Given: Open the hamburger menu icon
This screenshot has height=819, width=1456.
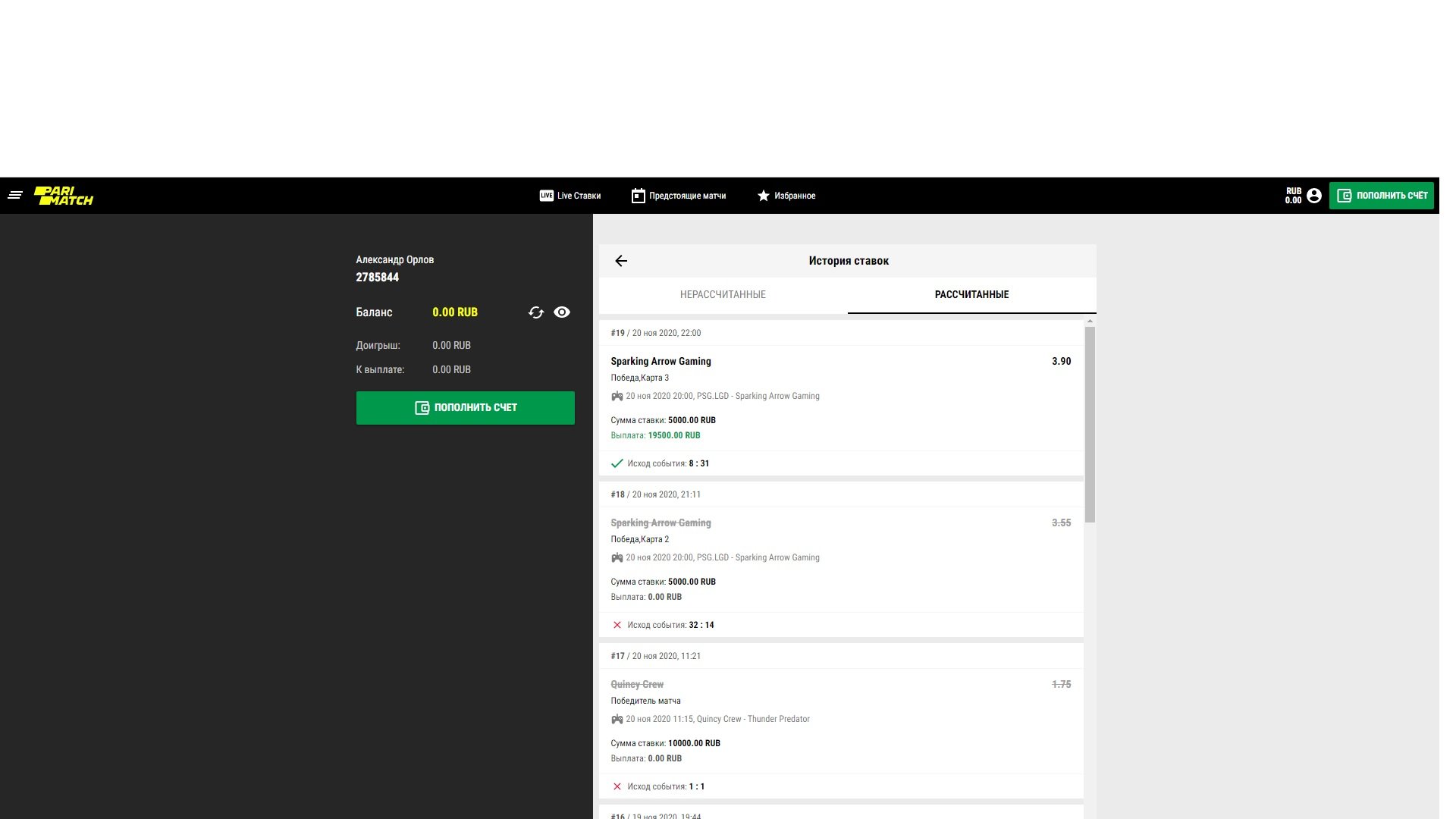Looking at the screenshot, I should (x=15, y=196).
